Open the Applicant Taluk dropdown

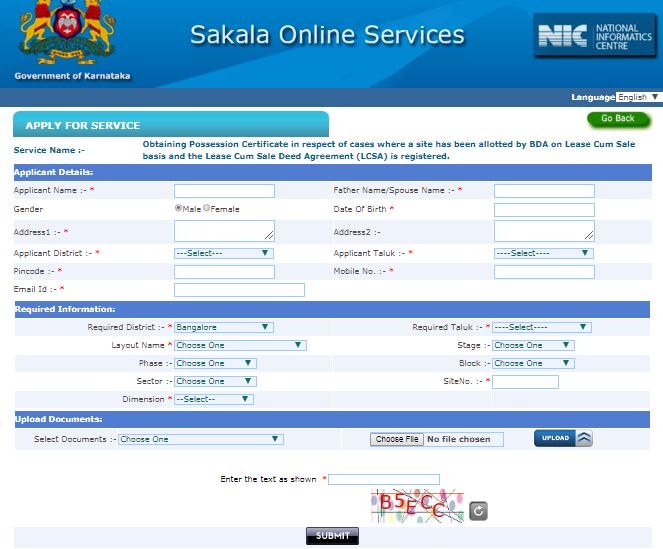pyautogui.click(x=544, y=253)
